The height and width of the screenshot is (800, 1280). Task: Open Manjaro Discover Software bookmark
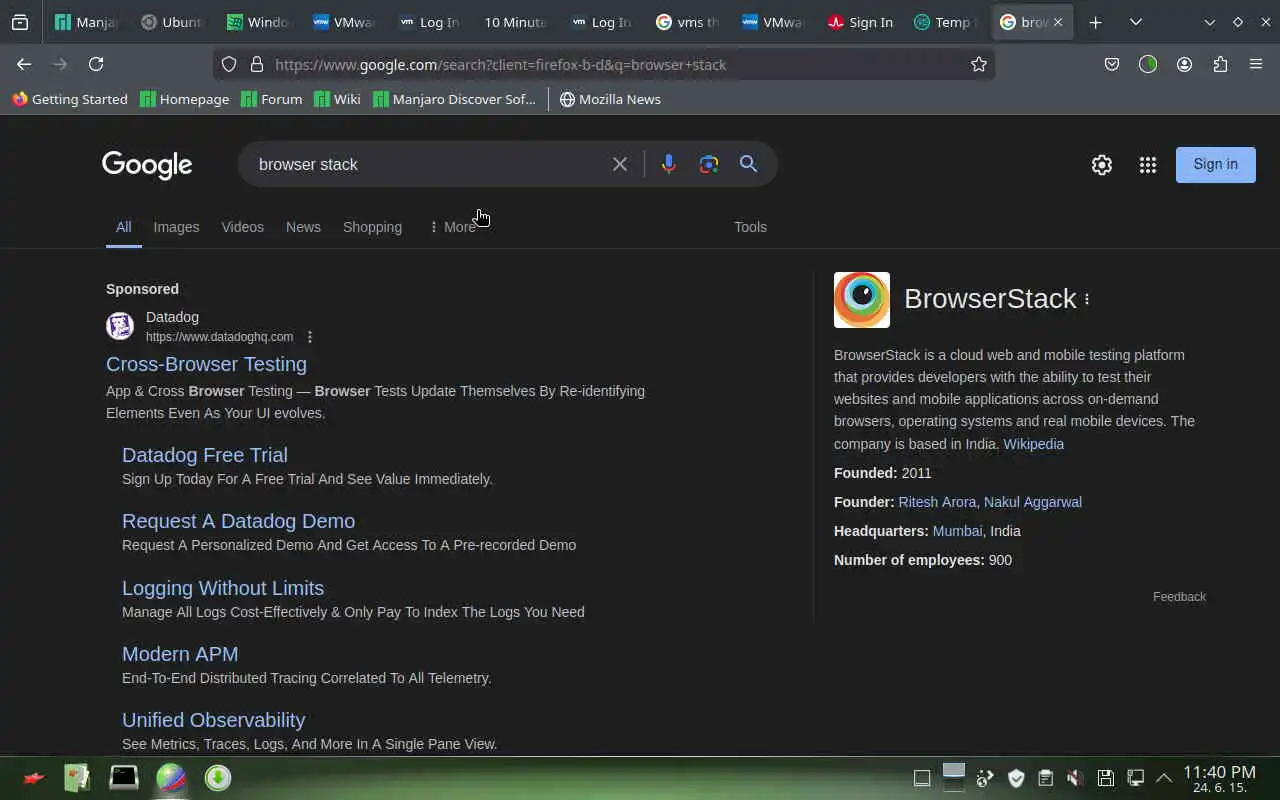454,99
